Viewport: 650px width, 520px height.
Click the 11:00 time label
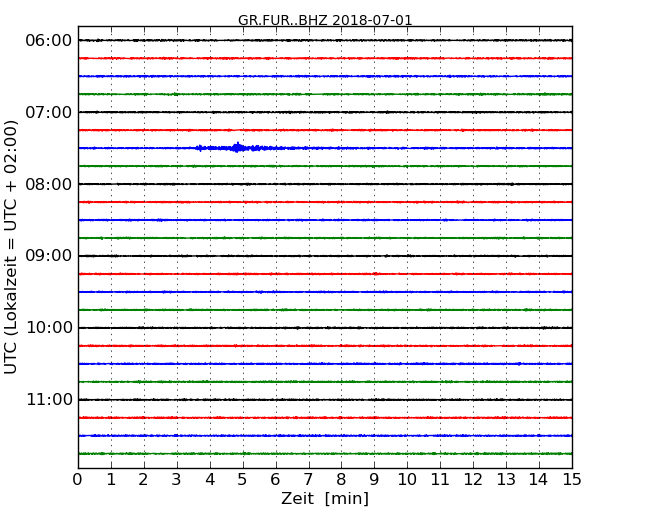(49, 399)
